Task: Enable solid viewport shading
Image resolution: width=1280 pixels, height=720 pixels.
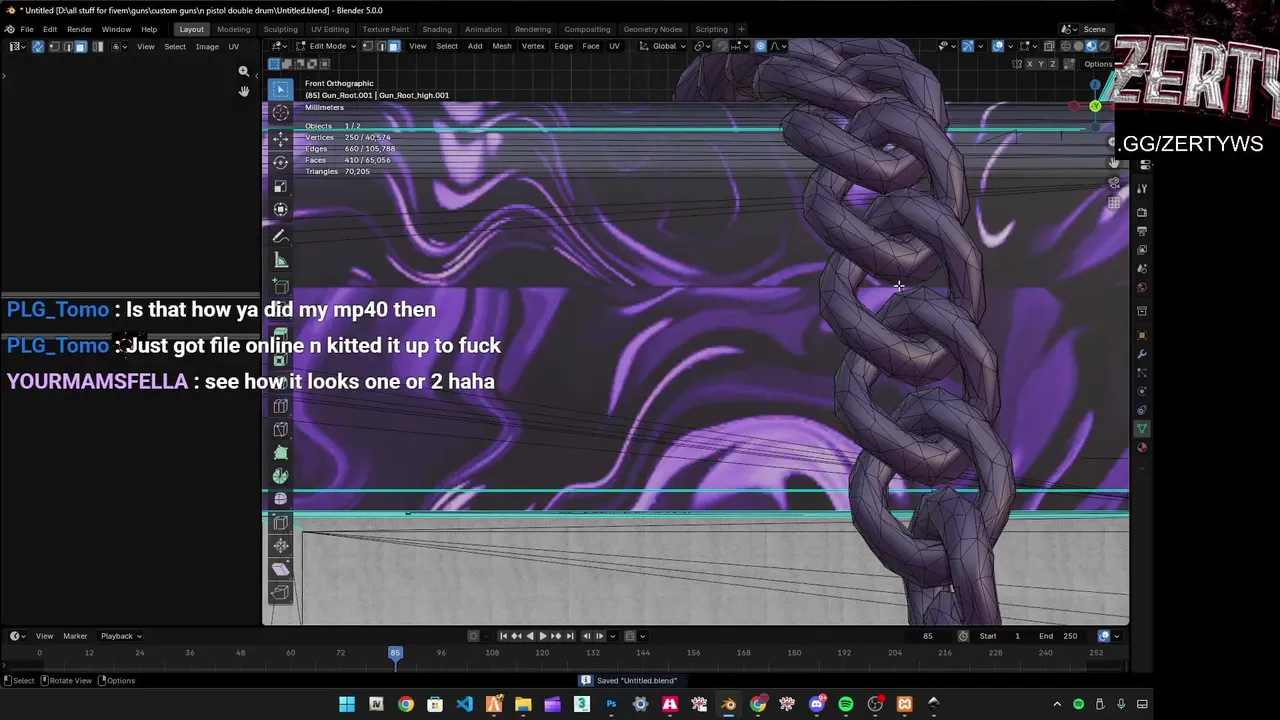Action: pos(1078,46)
